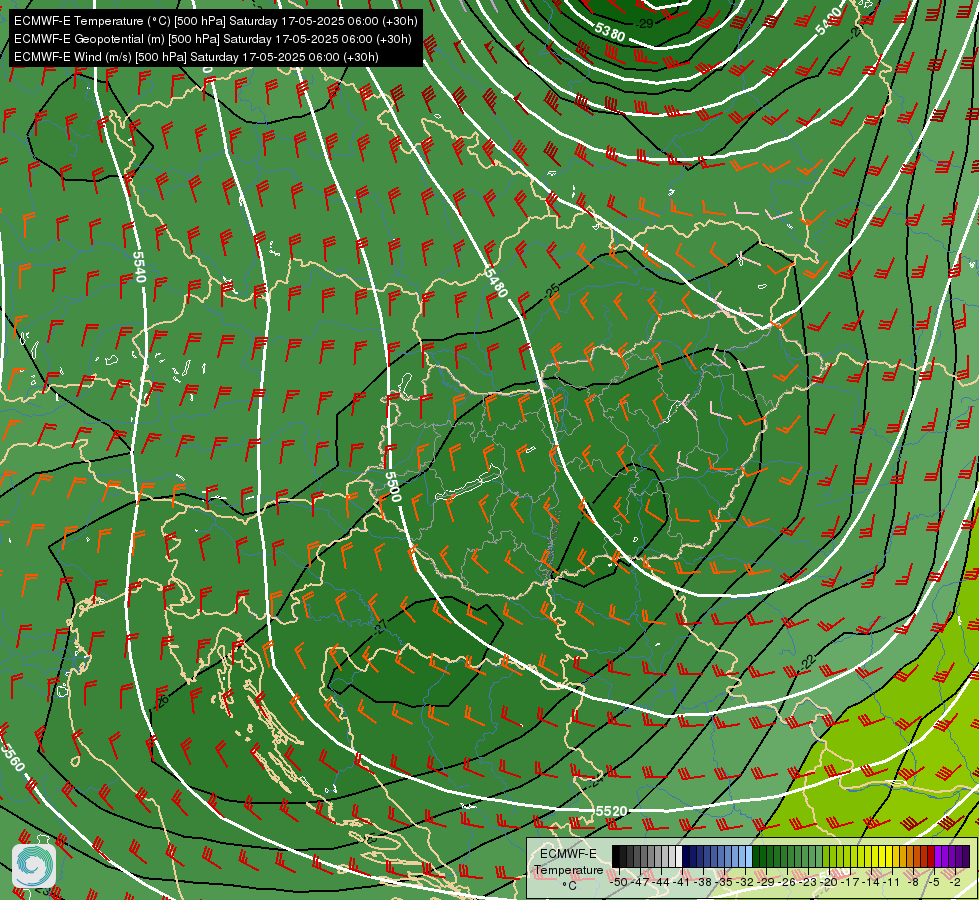
Task: Click the swirl logo icon in the map corner
Action: (34, 866)
